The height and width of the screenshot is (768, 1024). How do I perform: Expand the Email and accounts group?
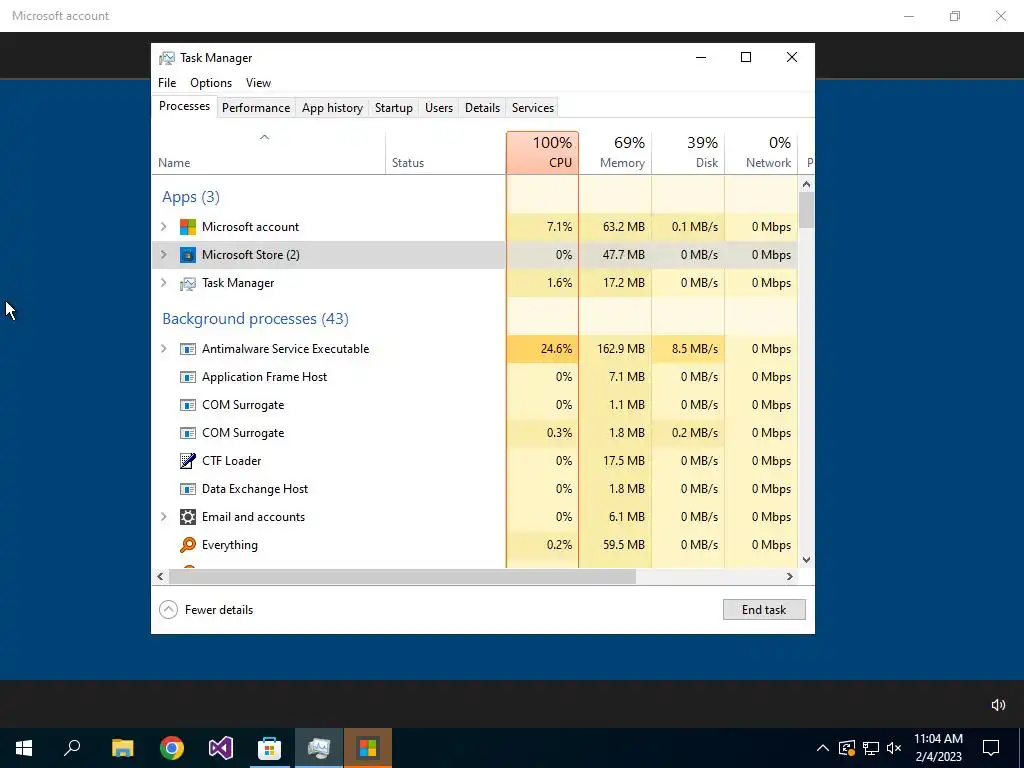[x=164, y=517]
